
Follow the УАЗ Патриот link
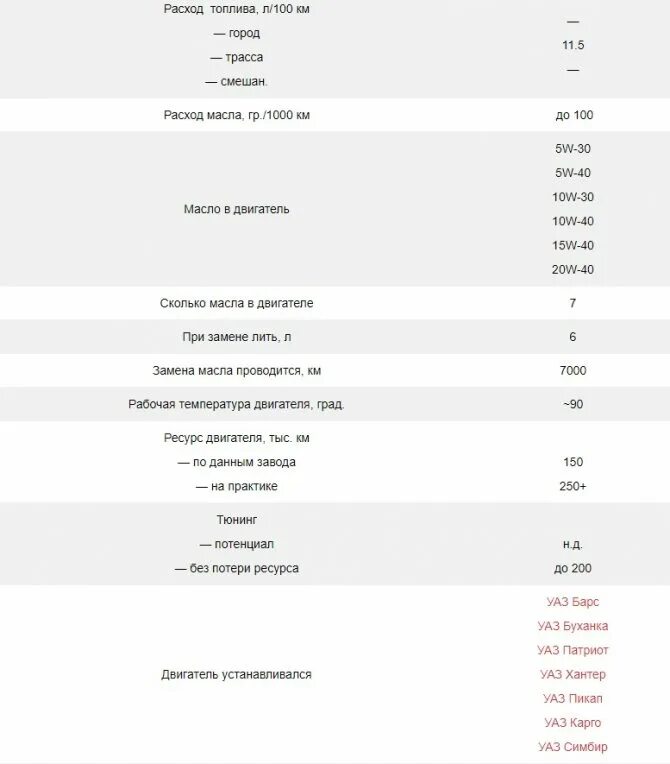(573, 650)
